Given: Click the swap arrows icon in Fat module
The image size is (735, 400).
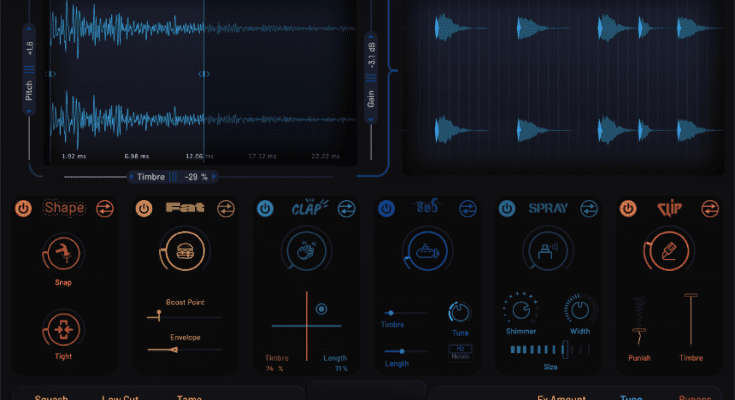Looking at the screenshot, I should (226, 209).
